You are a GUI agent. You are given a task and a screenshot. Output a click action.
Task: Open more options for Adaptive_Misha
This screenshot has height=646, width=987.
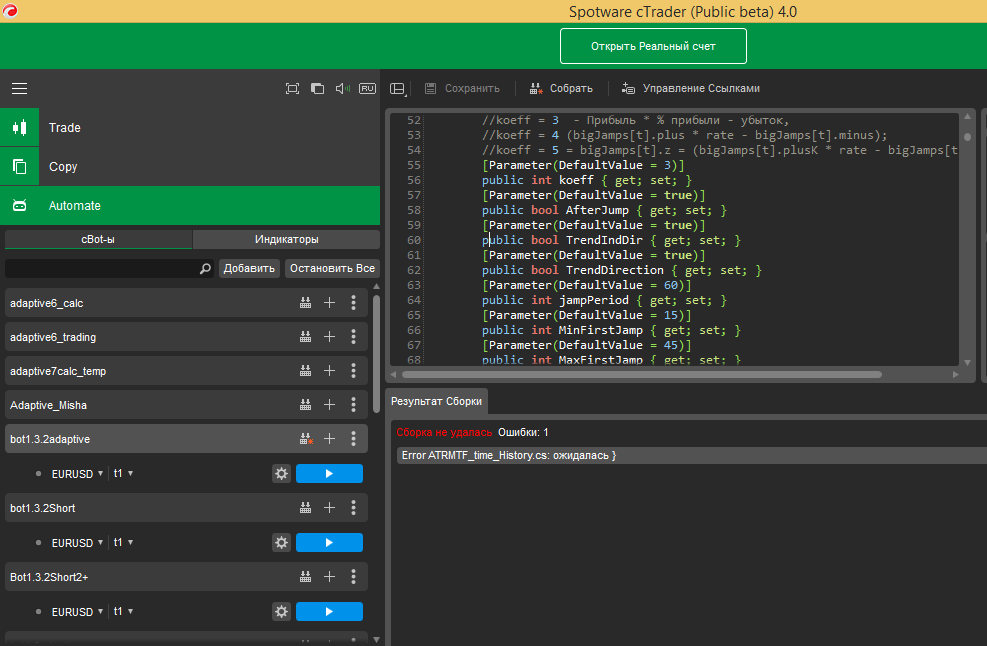(x=353, y=405)
